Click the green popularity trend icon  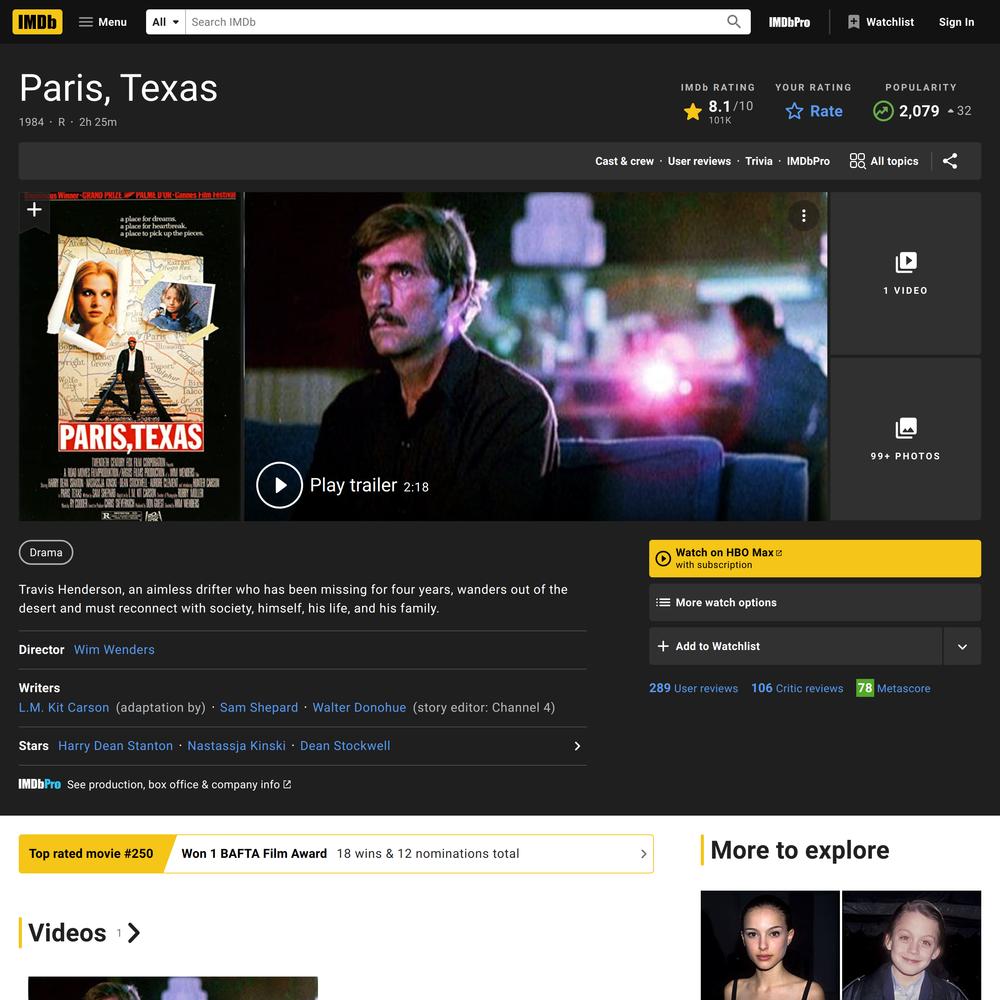tap(883, 111)
